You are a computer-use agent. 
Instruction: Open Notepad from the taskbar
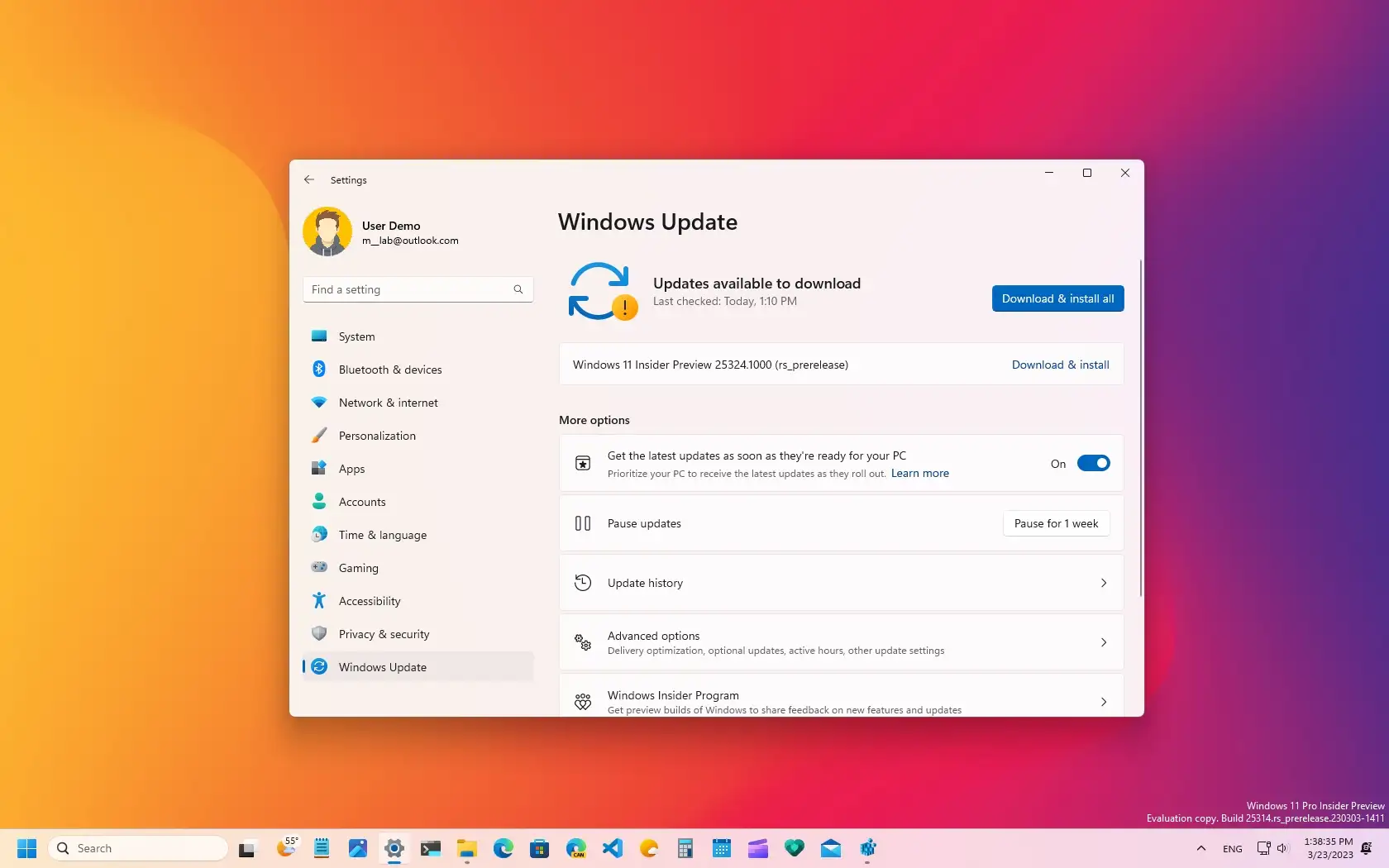click(322, 848)
